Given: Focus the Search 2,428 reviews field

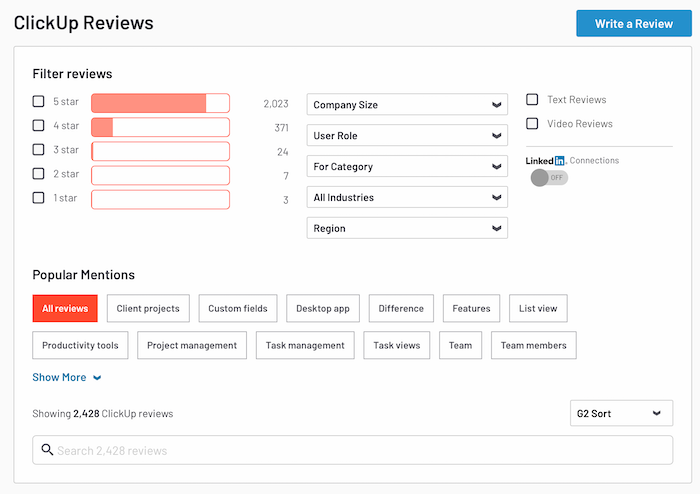Looking at the screenshot, I should click(x=352, y=450).
